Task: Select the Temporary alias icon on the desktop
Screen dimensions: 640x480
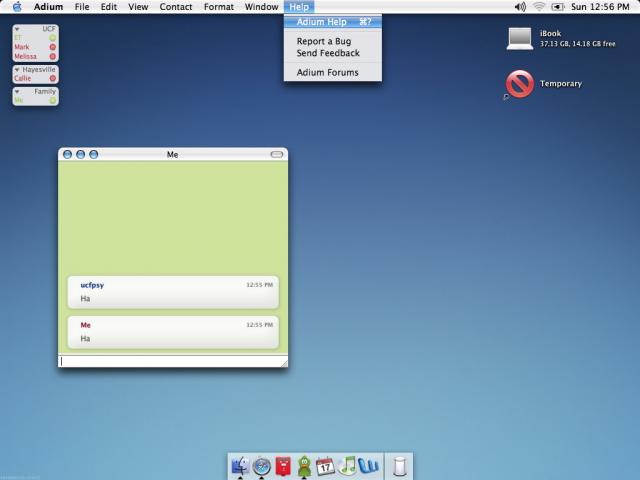Action: (x=520, y=84)
